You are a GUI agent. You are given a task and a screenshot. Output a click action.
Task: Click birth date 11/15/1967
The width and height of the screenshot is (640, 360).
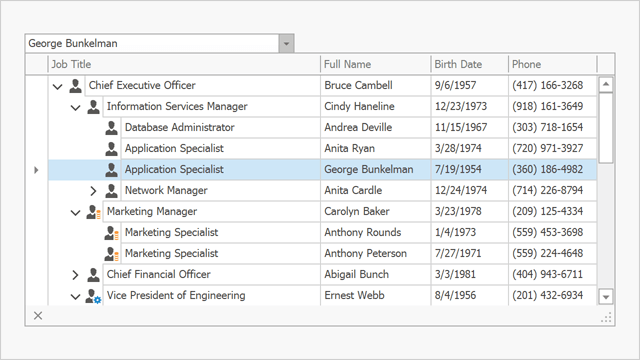[x=461, y=127]
